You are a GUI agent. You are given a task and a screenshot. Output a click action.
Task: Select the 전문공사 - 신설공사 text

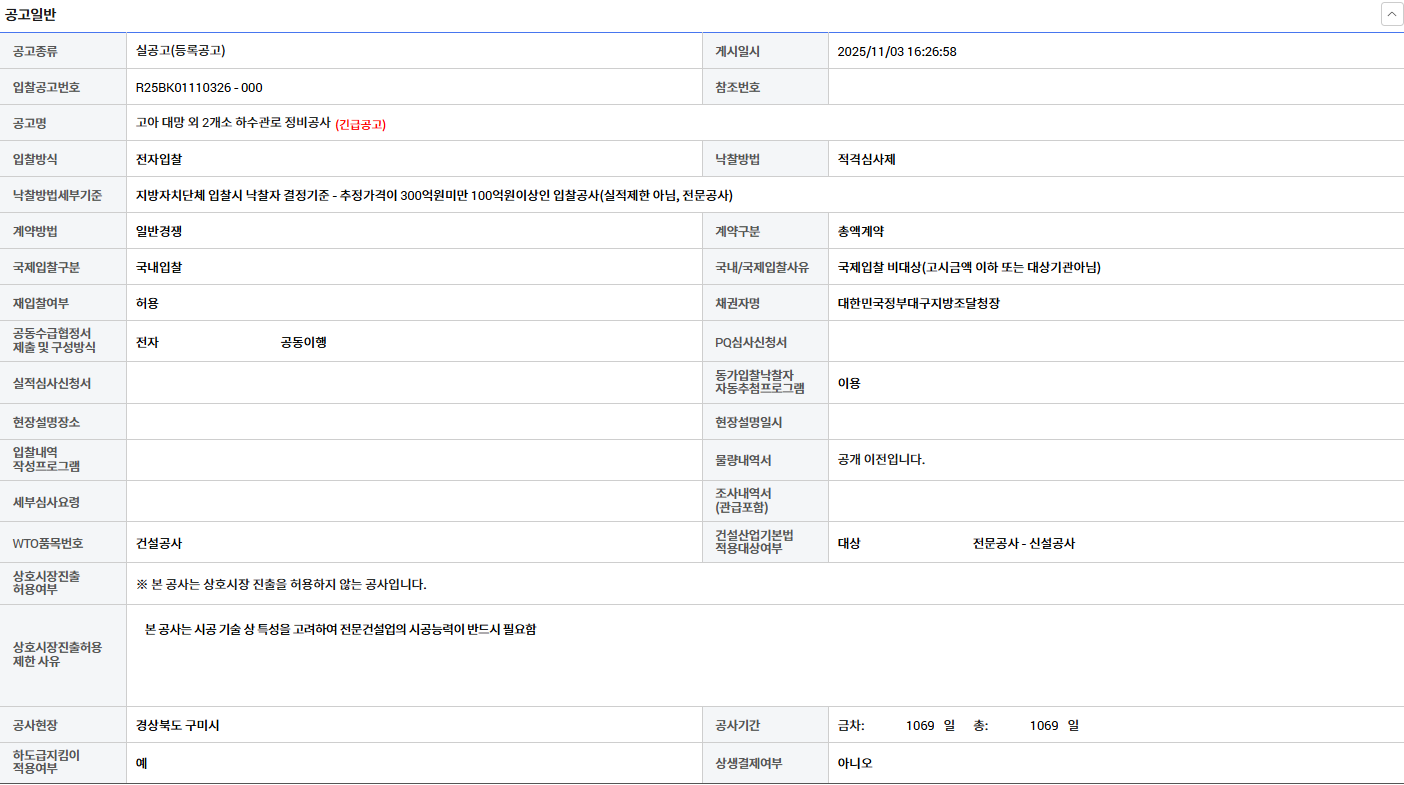[1023, 543]
